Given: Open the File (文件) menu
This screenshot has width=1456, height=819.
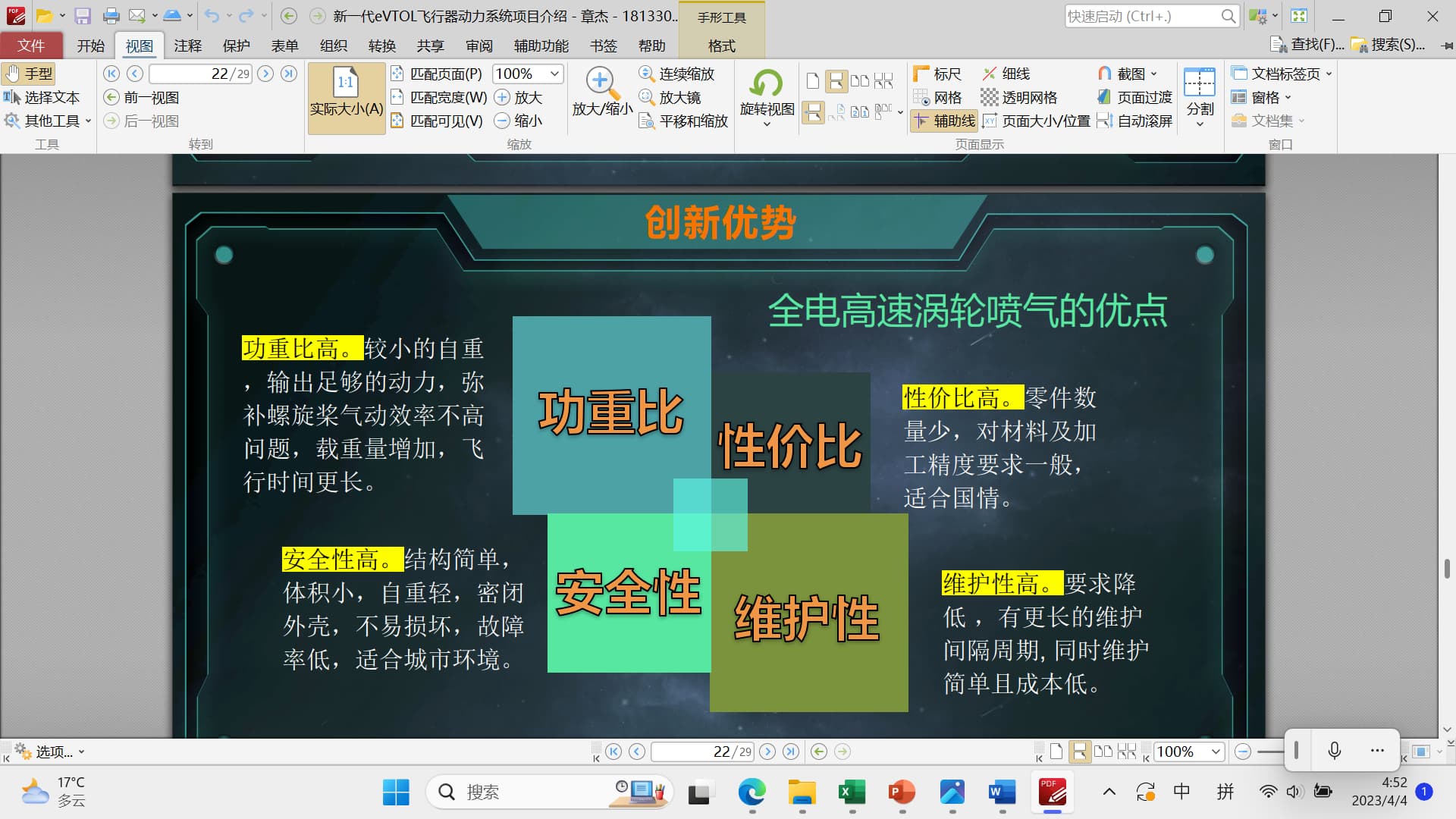Looking at the screenshot, I should pyautogui.click(x=31, y=45).
